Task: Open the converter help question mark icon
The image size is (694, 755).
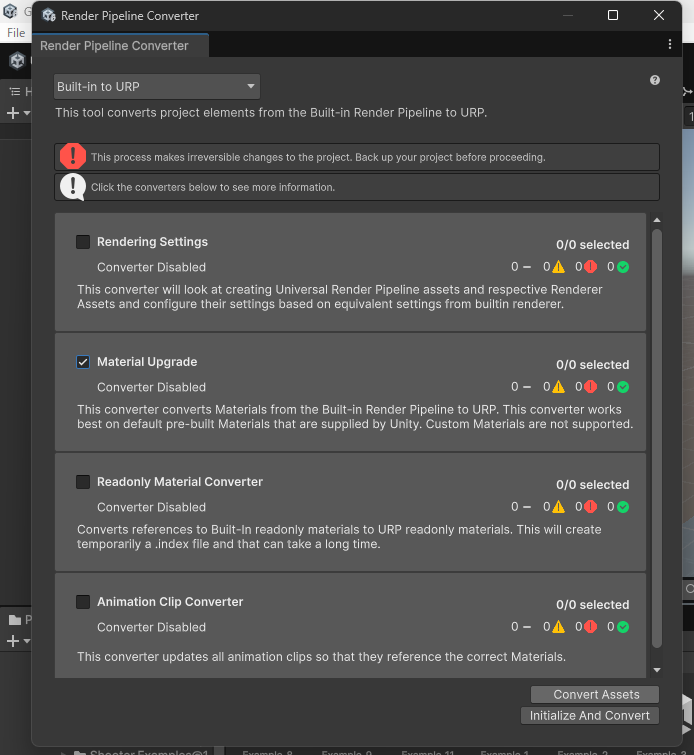Action: tap(655, 80)
